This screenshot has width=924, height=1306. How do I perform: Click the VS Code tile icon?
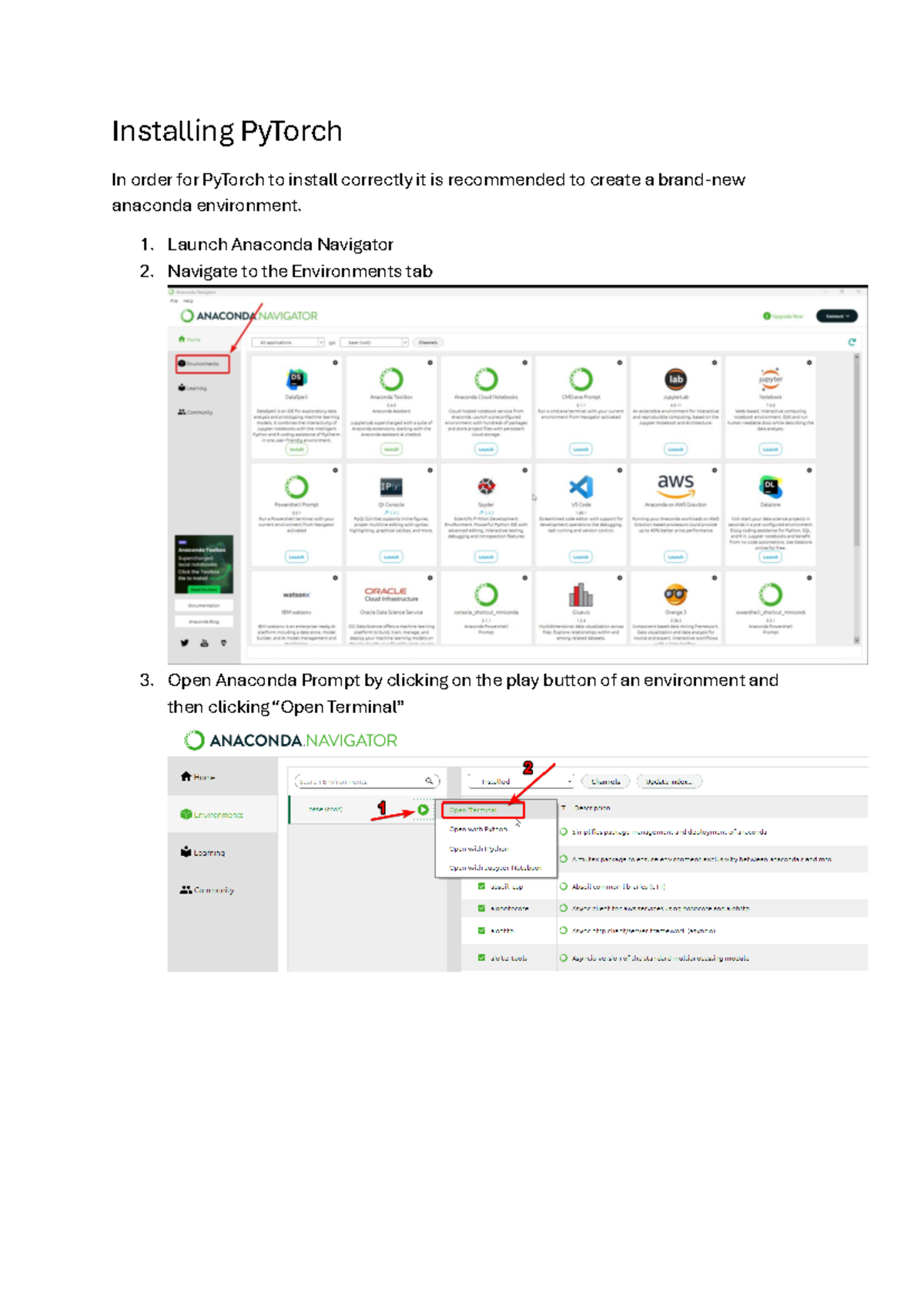581,487
